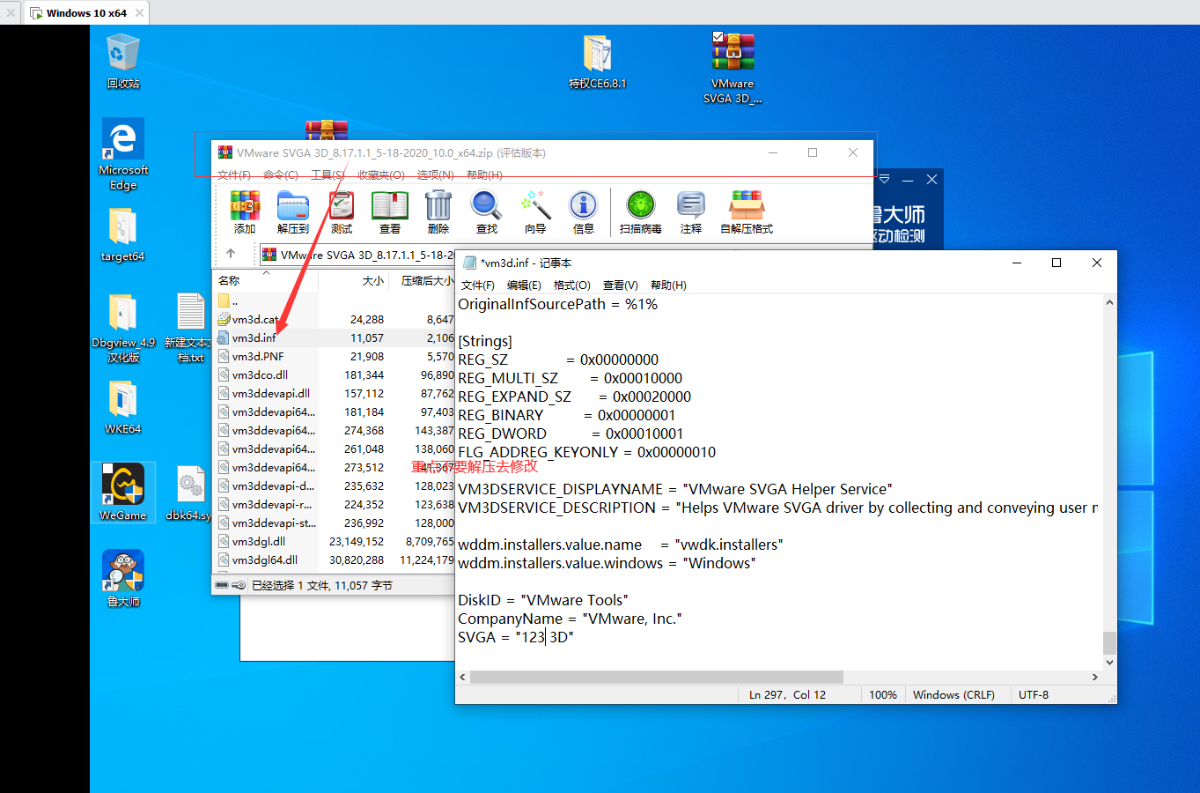Toggle the checkbox on the VMware SVGA 3D desktop icon
The height and width of the screenshot is (793, 1200).
(717, 37)
